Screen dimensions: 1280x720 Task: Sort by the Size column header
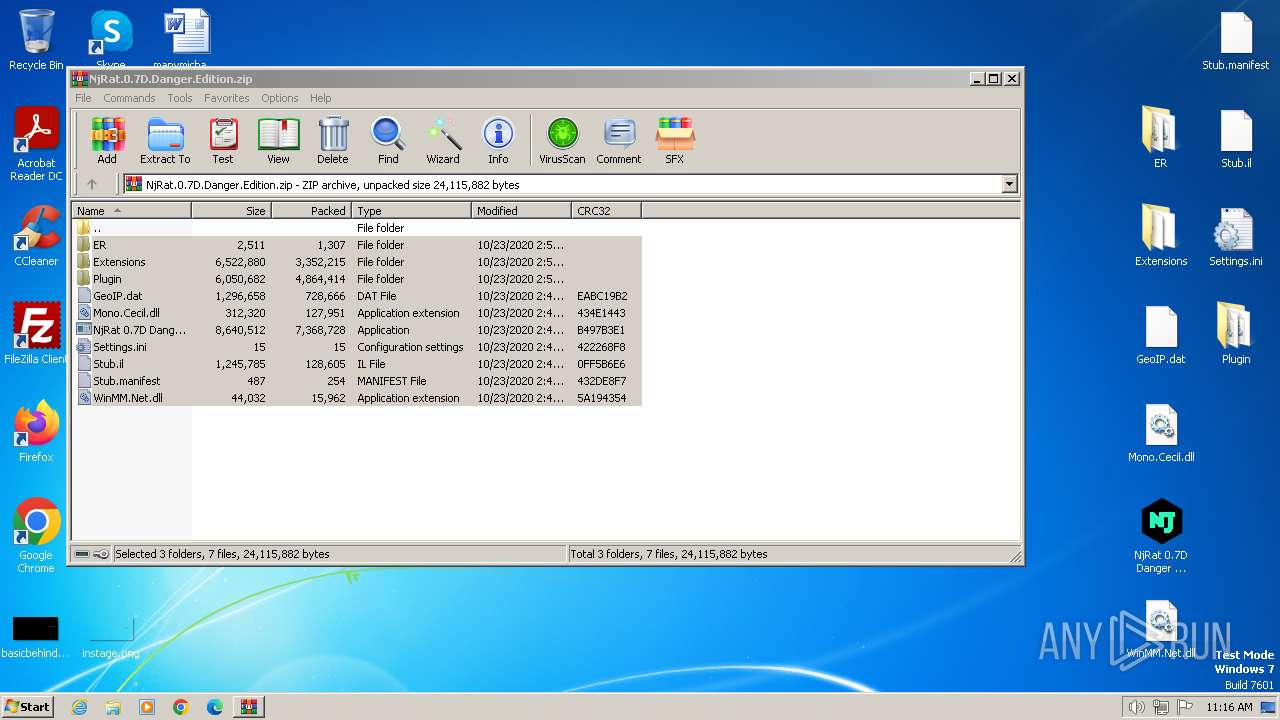click(231, 211)
